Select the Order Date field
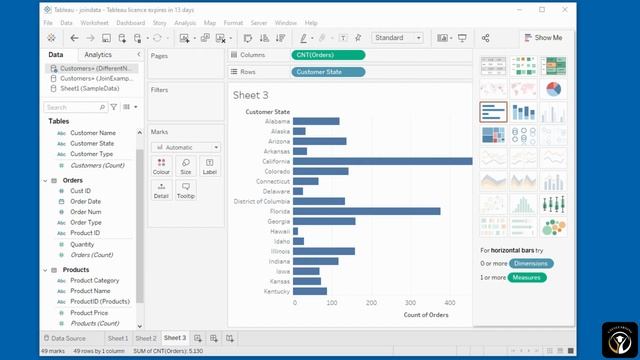The image size is (640, 360). [85, 202]
